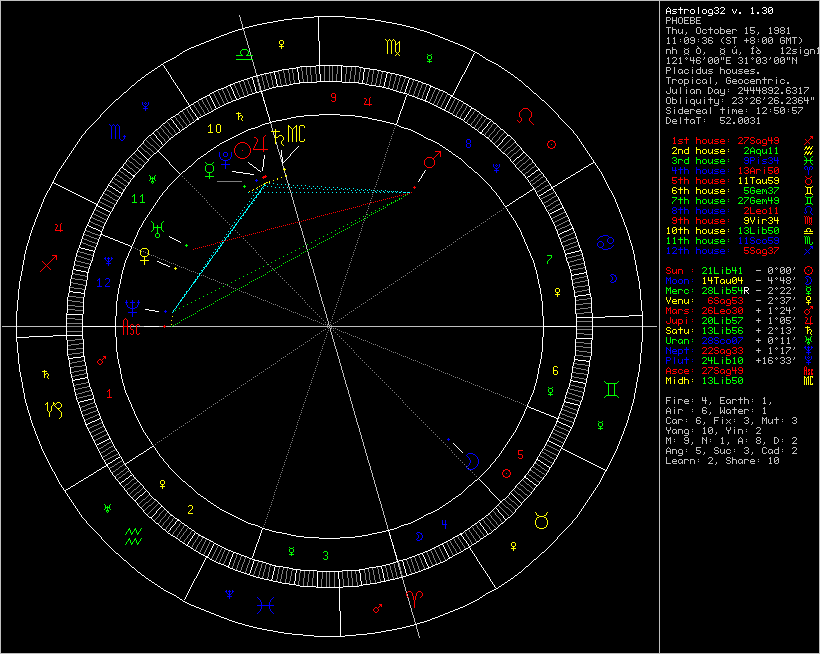Click the red Mars planet glyph in chart
Viewport: 820px width, 654px height.
[x=431, y=160]
